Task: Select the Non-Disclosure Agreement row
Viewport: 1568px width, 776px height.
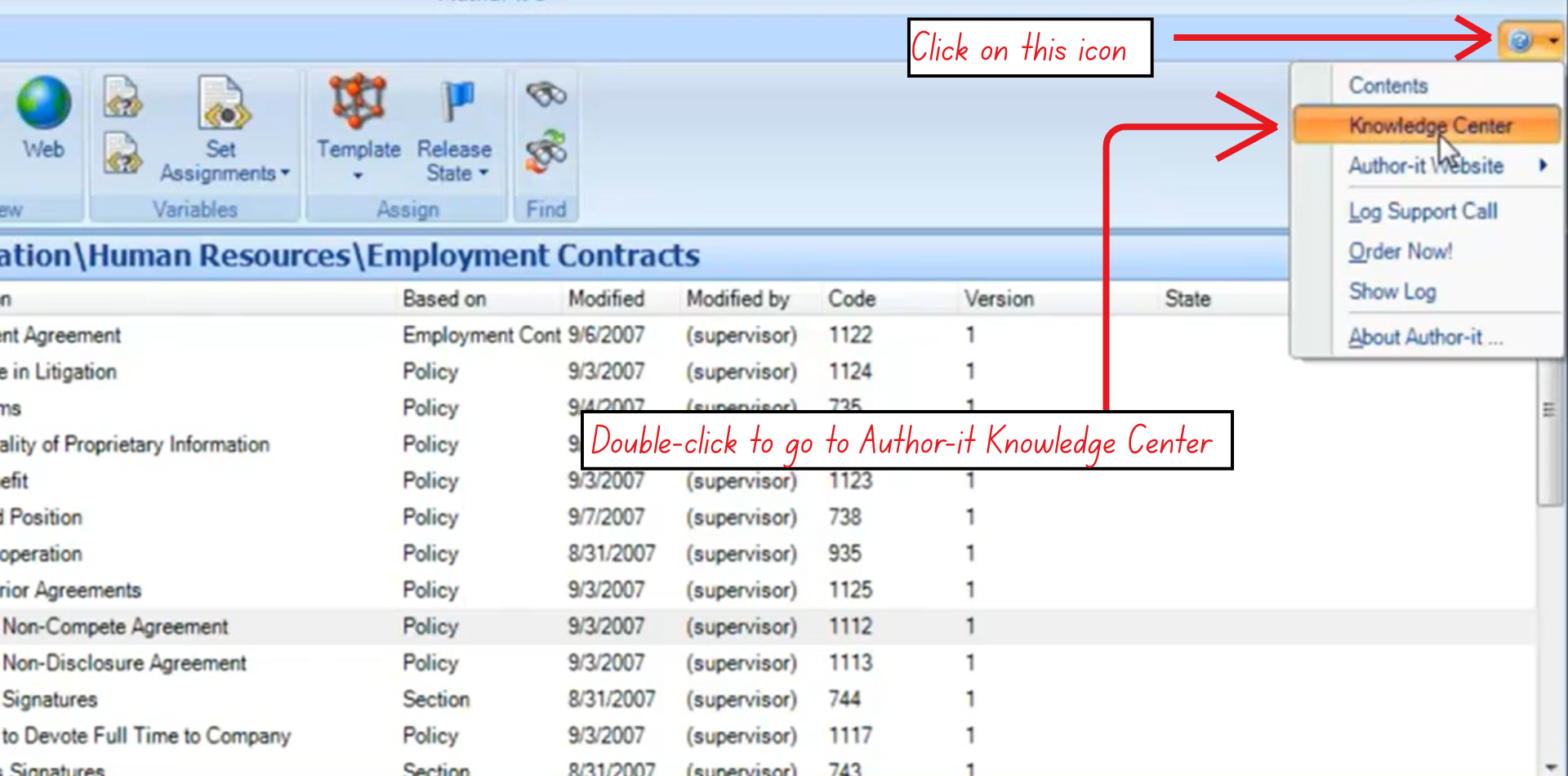Action: (124, 663)
